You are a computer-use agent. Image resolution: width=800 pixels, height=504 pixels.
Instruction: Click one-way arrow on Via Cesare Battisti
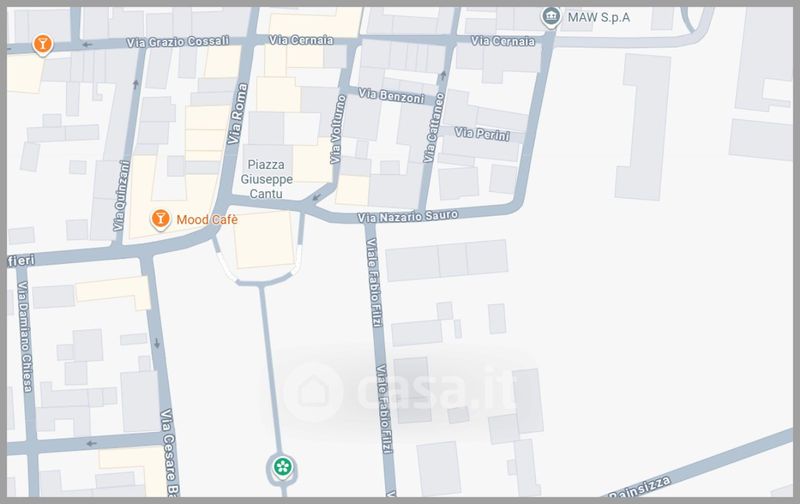tap(157, 343)
